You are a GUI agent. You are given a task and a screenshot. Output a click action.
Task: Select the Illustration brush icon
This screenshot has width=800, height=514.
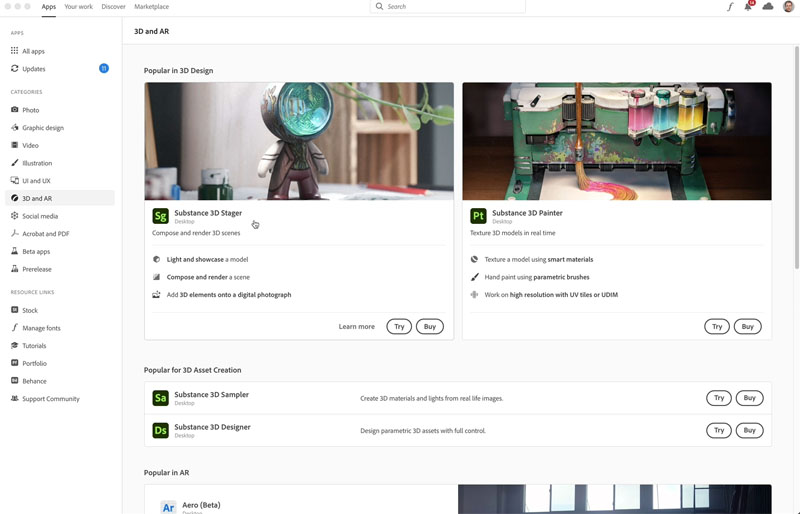(14, 163)
